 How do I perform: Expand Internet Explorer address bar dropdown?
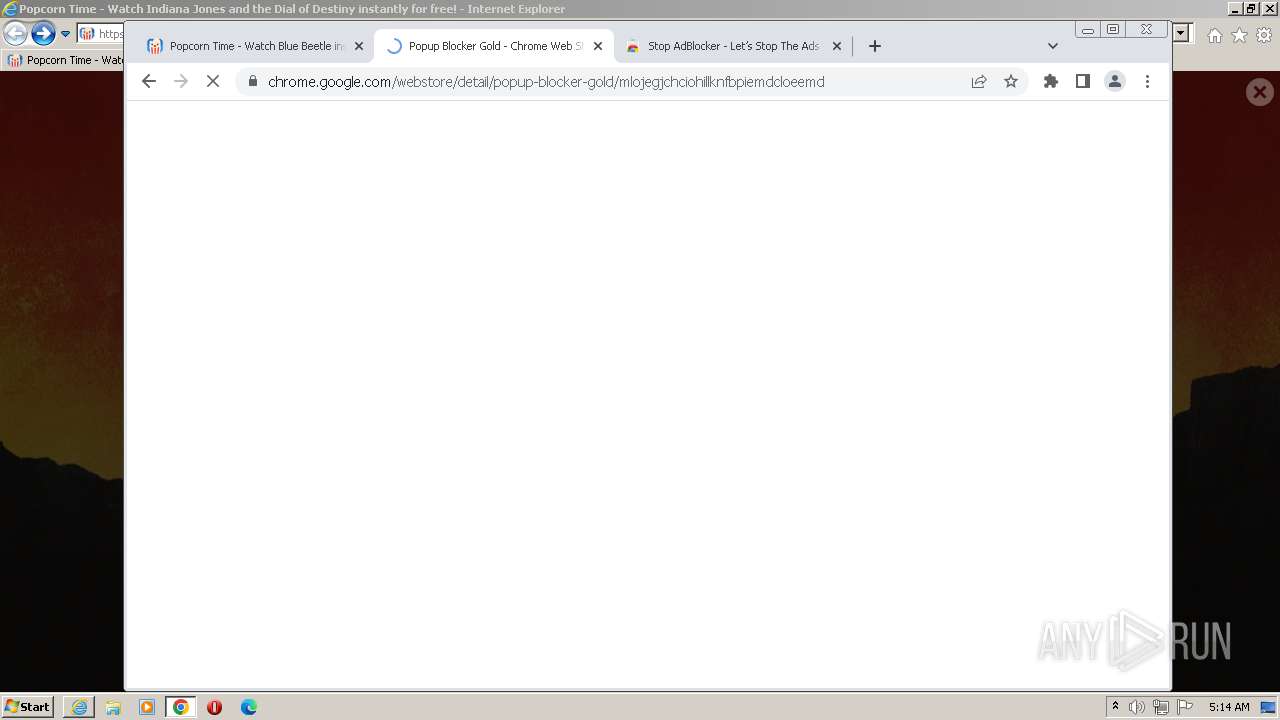(x=1181, y=33)
